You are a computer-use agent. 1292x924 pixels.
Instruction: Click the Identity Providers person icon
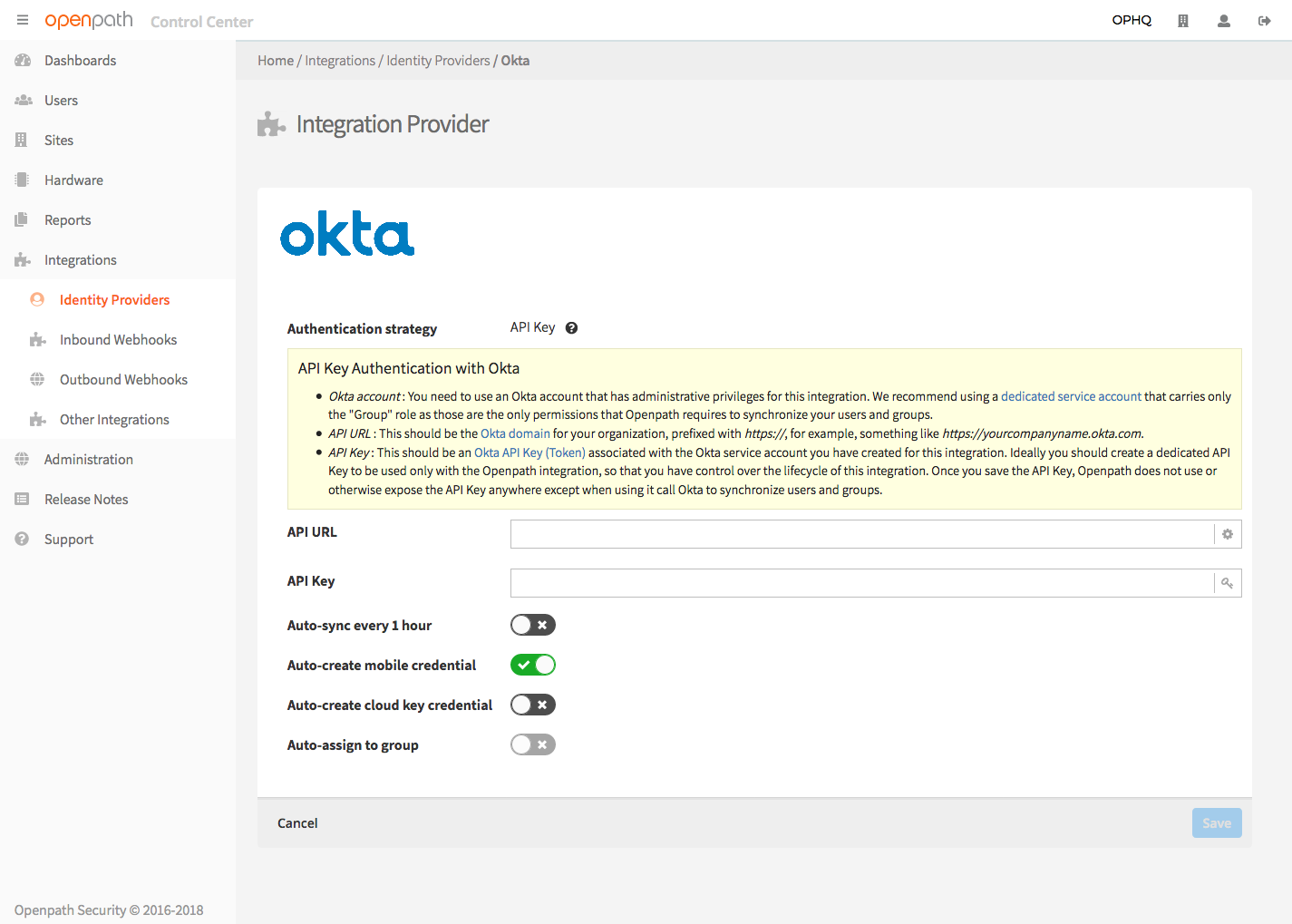coord(37,300)
